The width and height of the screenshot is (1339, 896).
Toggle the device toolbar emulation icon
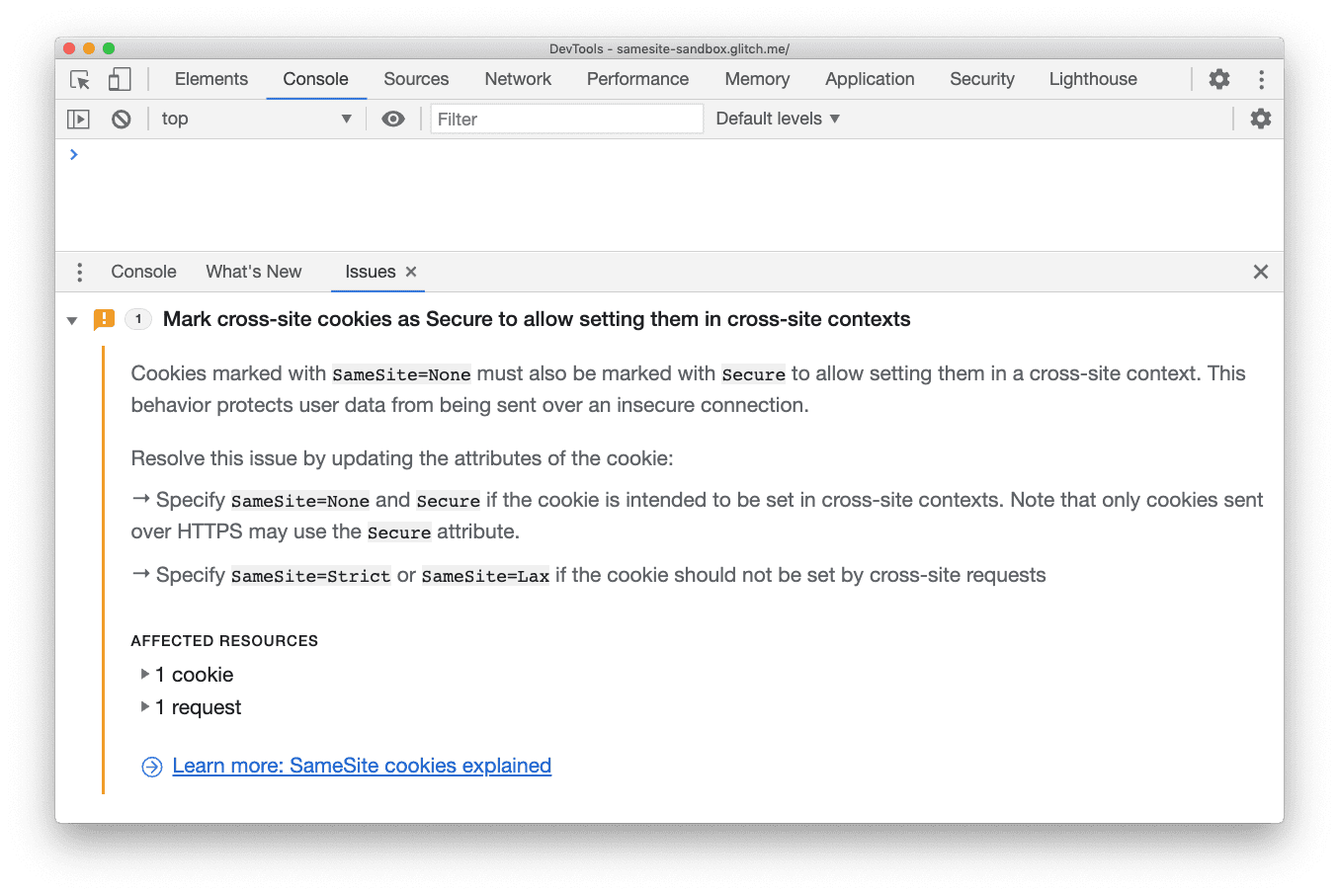[119, 78]
